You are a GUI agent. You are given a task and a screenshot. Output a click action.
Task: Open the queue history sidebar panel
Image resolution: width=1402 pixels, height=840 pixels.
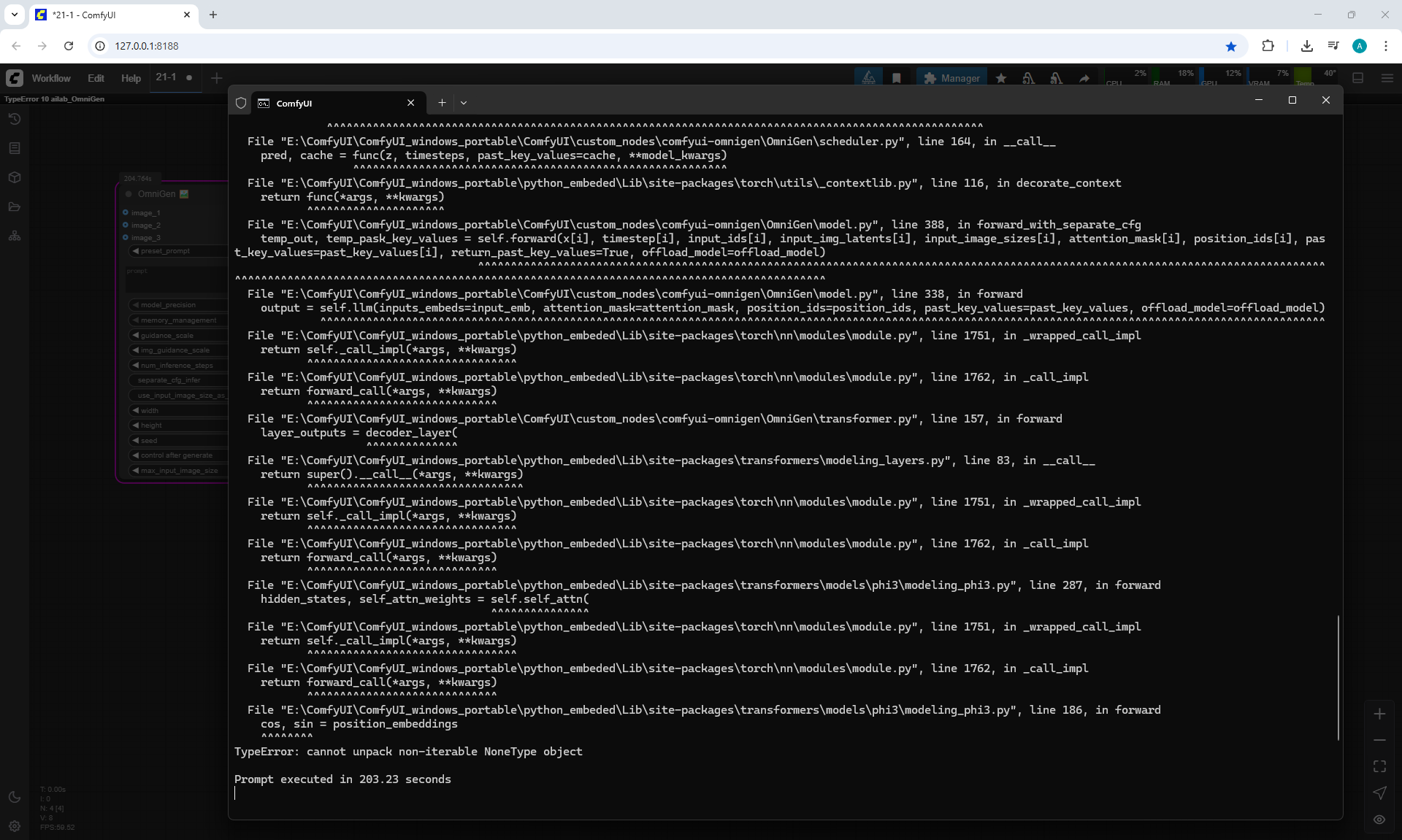pyautogui.click(x=15, y=119)
